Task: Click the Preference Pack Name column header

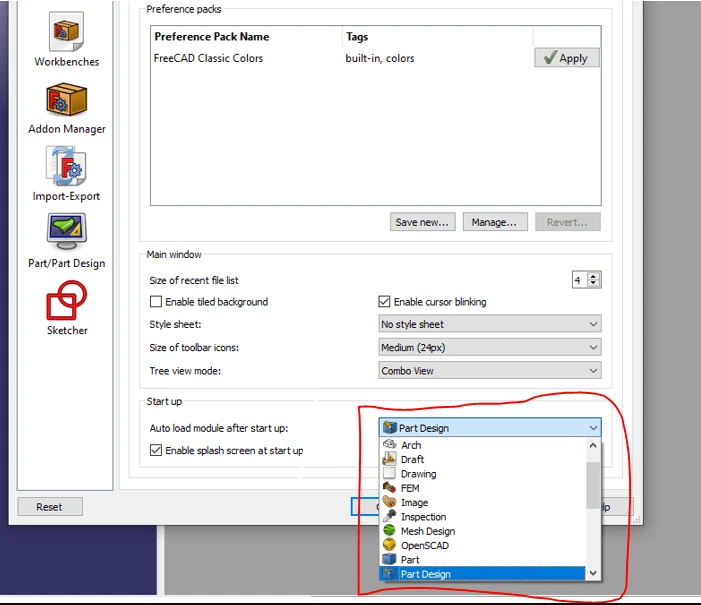Action: [x=247, y=37]
